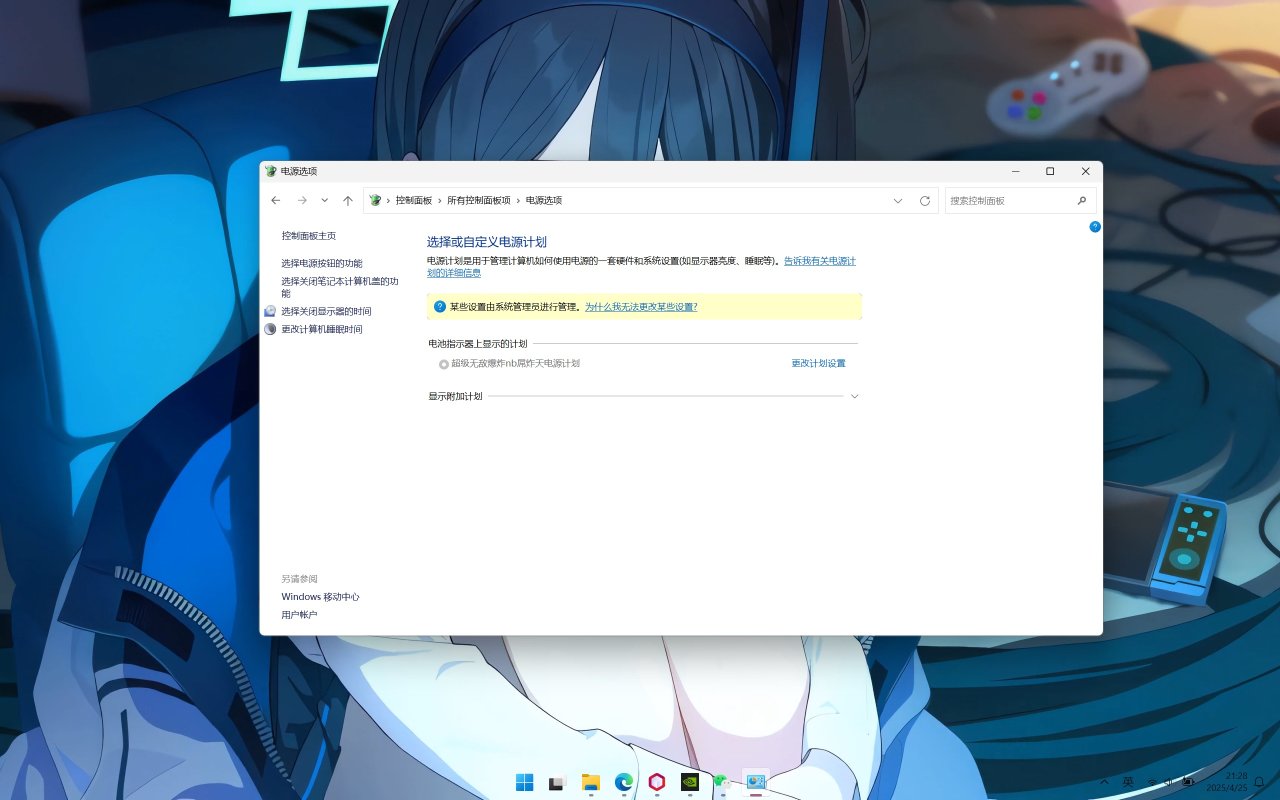Click the 选择或自定义电源计划 heading
Viewport: 1280px width, 800px height.
pyautogui.click(x=487, y=242)
